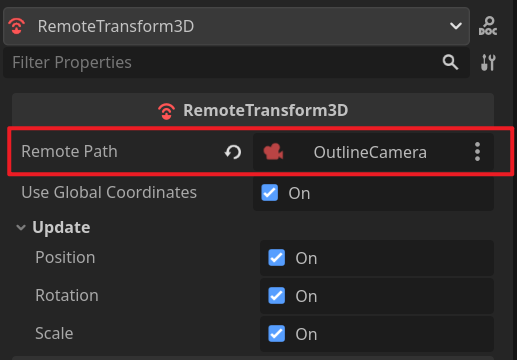Open the documentation DOC icon

click(488, 26)
